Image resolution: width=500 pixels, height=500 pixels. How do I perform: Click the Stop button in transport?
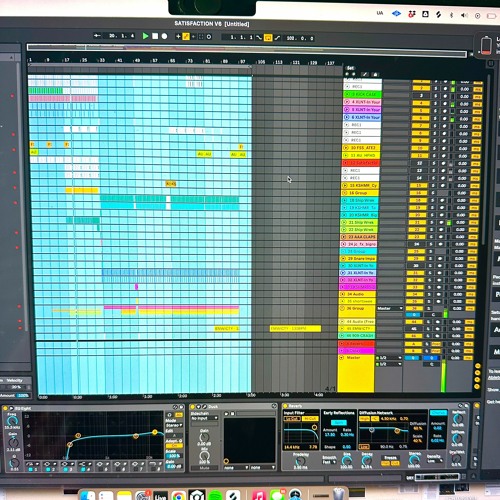[x=155, y=36]
